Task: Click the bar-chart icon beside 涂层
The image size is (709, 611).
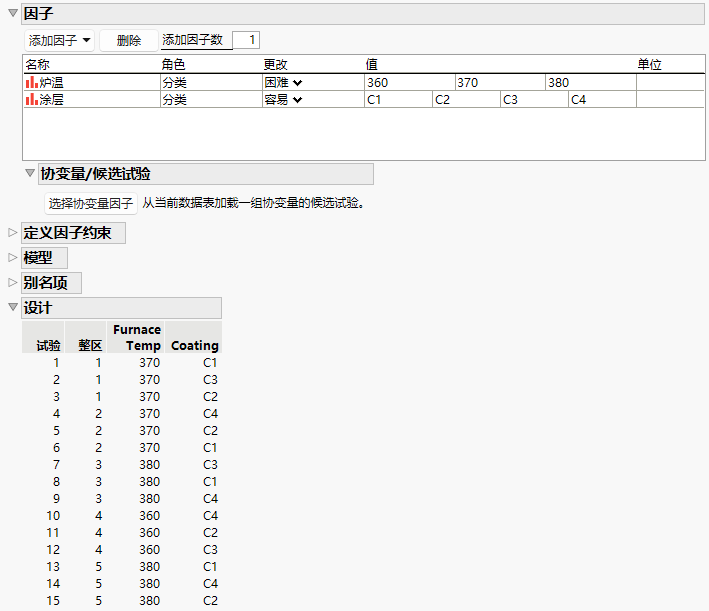Action: pyautogui.click(x=32, y=99)
